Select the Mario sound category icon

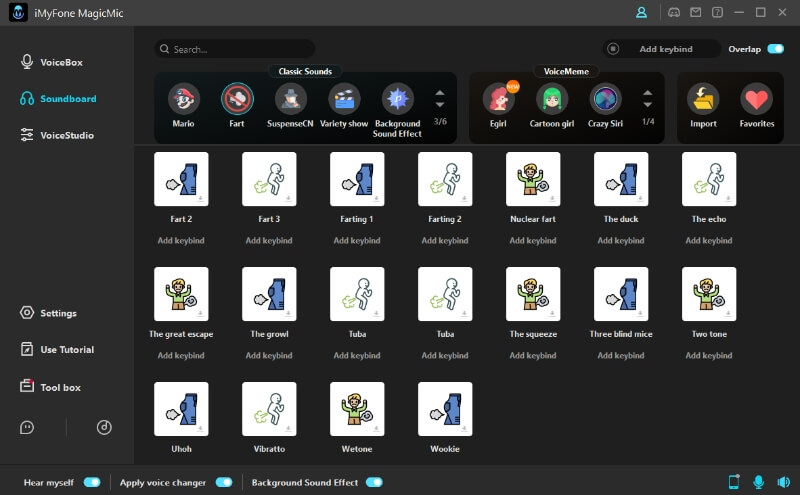coord(184,99)
